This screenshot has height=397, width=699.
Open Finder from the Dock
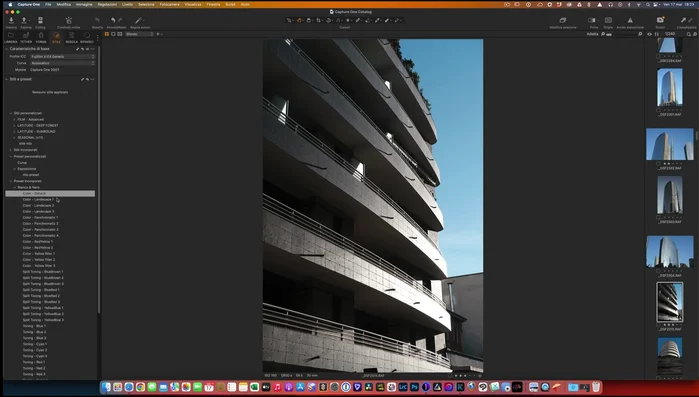[x=106, y=387]
